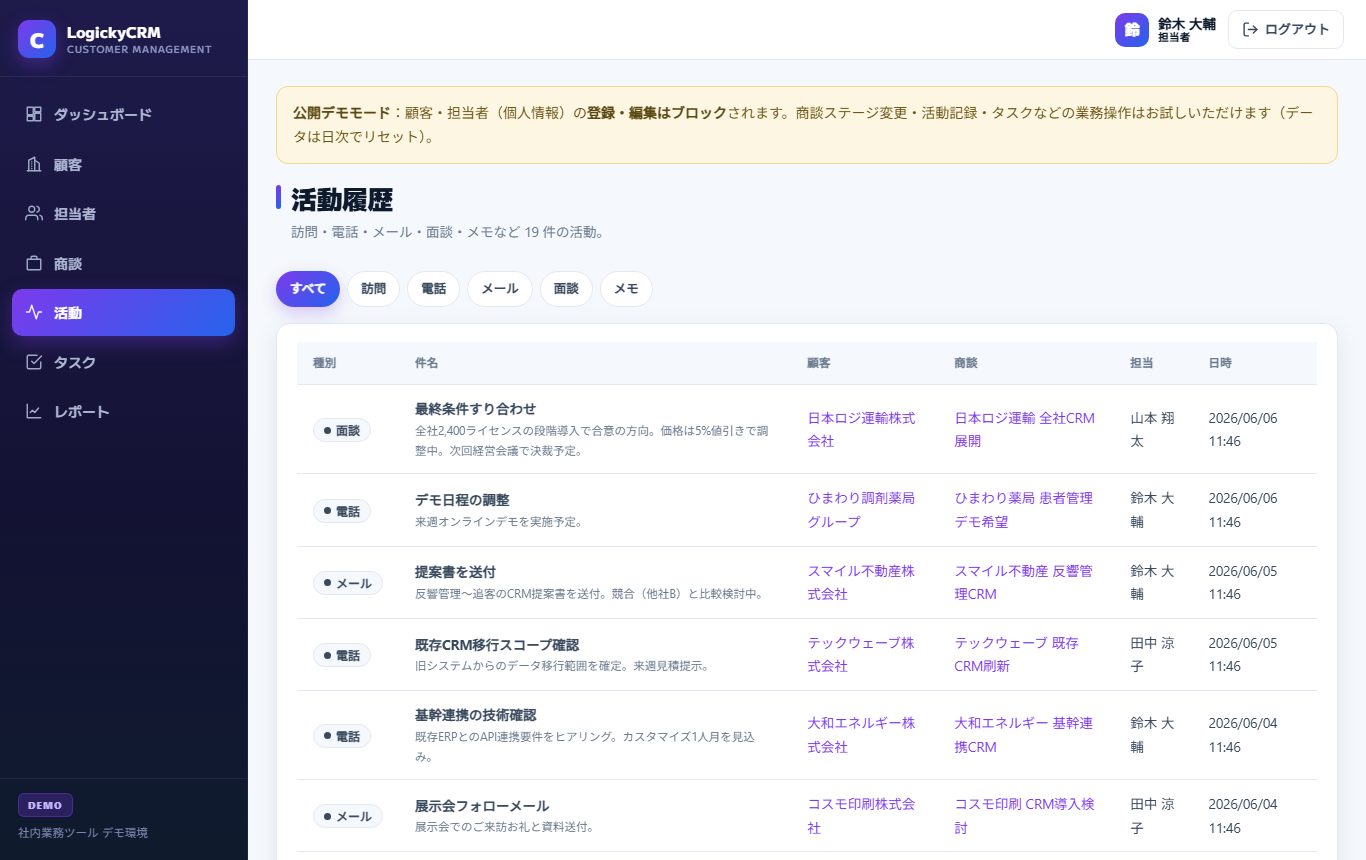This screenshot has width=1366, height=860.
Task: Open deal link ひまわり薬局 患者管理デモ希望
Action: coord(1024,510)
